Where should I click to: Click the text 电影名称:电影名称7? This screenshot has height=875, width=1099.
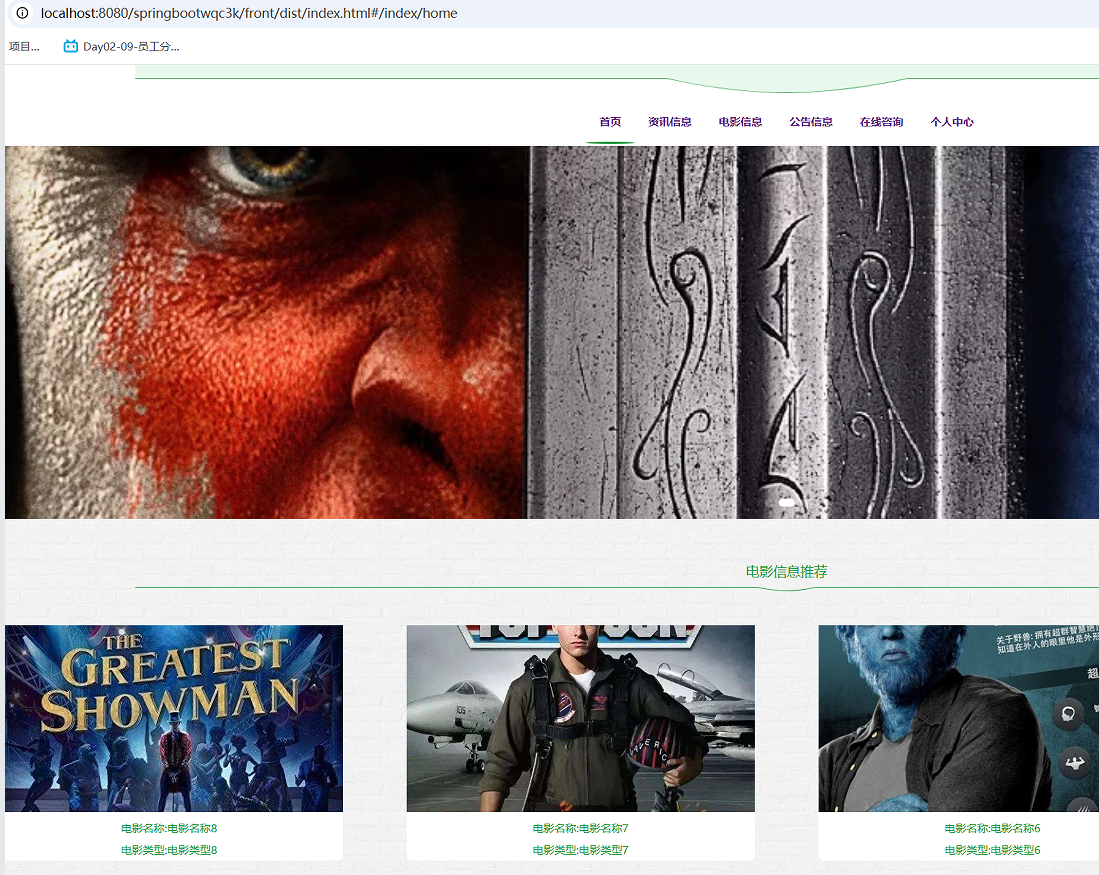pos(580,828)
